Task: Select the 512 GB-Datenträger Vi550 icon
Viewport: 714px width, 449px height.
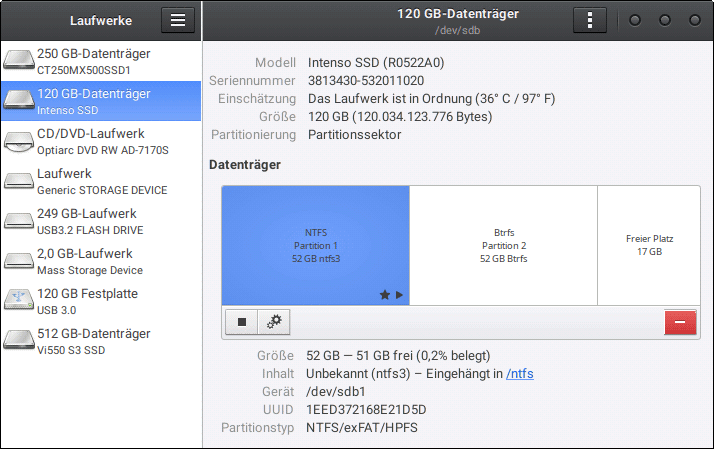Action: [x=19, y=341]
